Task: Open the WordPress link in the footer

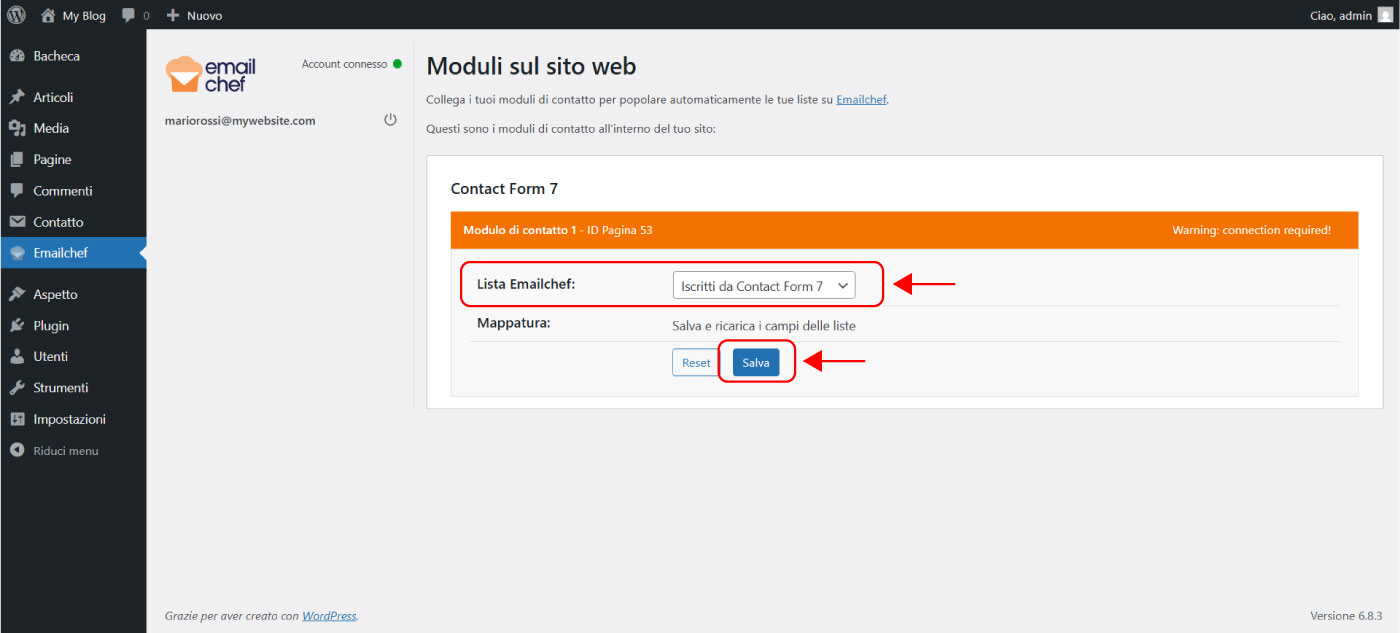Action: click(329, 616)
